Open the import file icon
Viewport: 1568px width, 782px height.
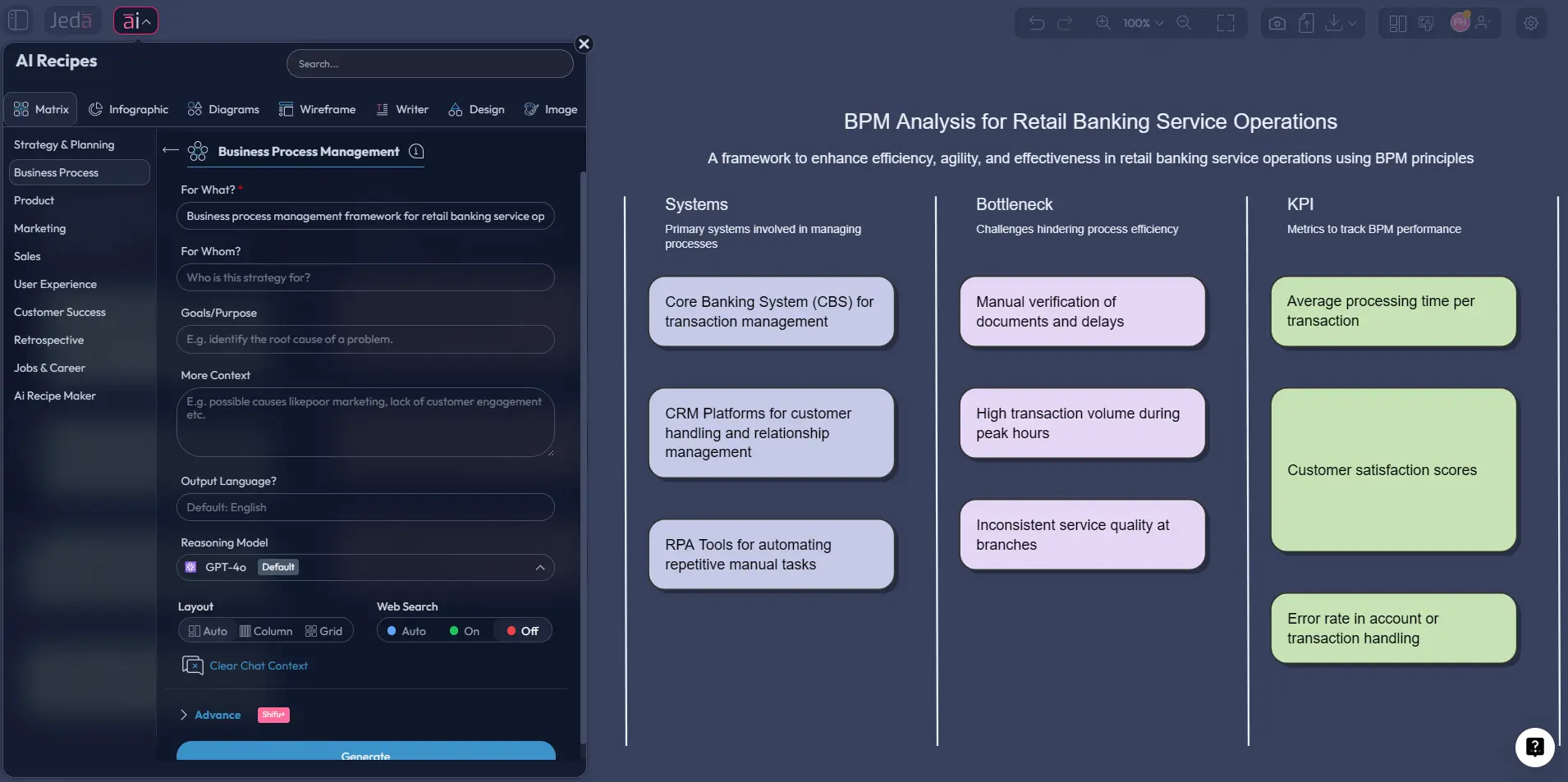click(x=1306, y=22)
